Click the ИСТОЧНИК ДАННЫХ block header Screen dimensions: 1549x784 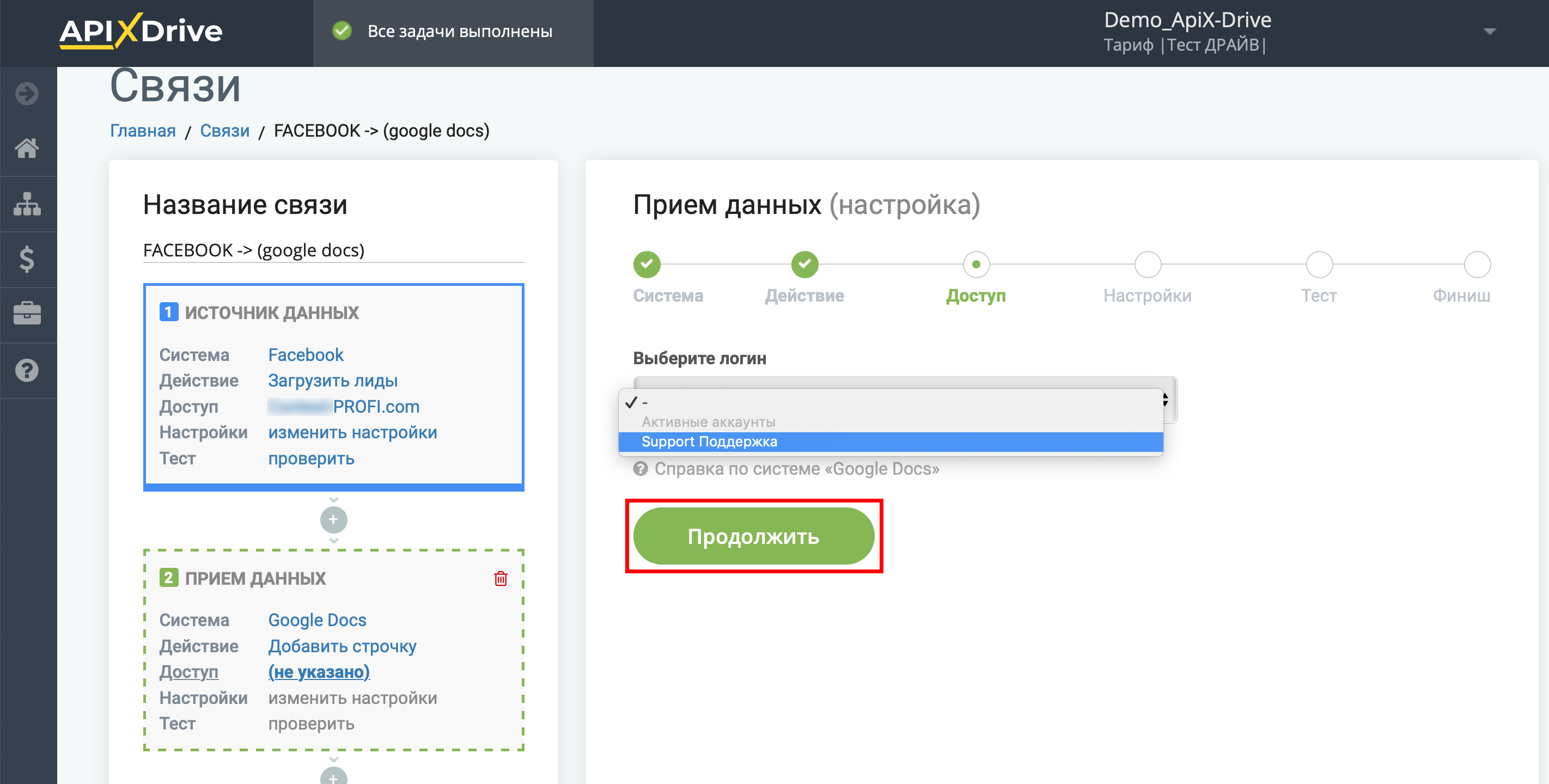click(x=271, y=313)
